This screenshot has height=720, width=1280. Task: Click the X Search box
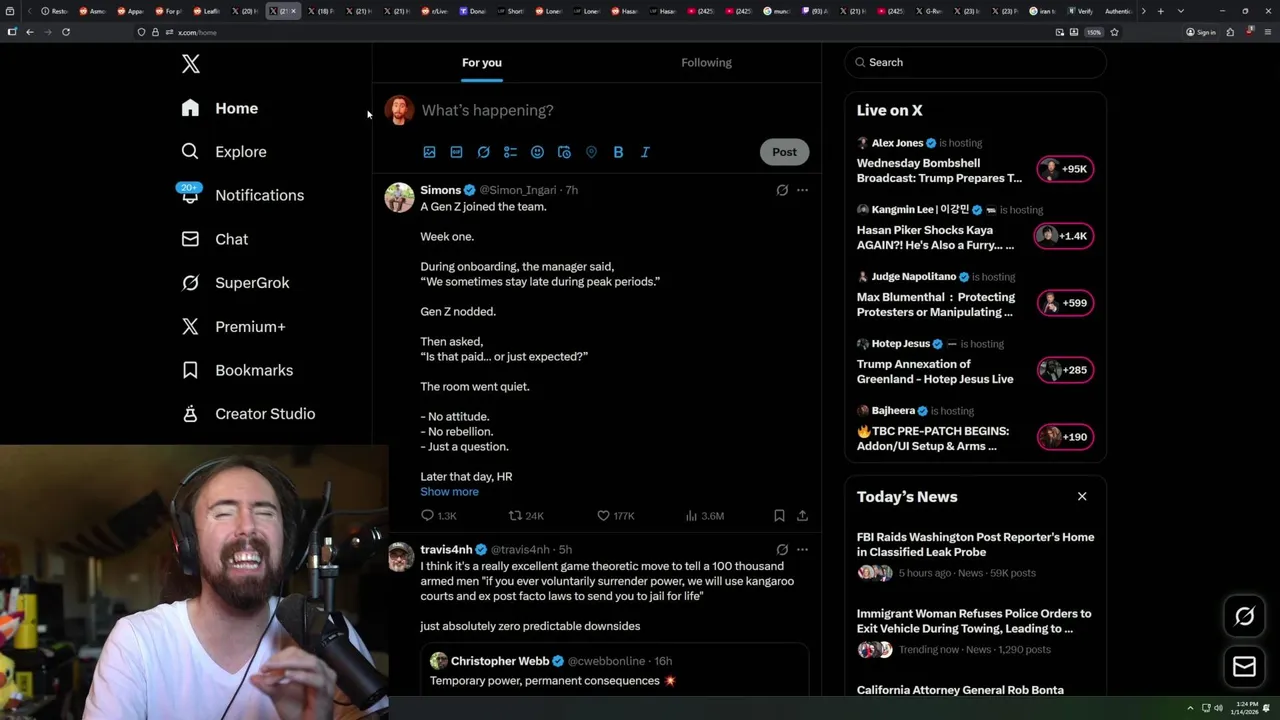tap(975, 62)
